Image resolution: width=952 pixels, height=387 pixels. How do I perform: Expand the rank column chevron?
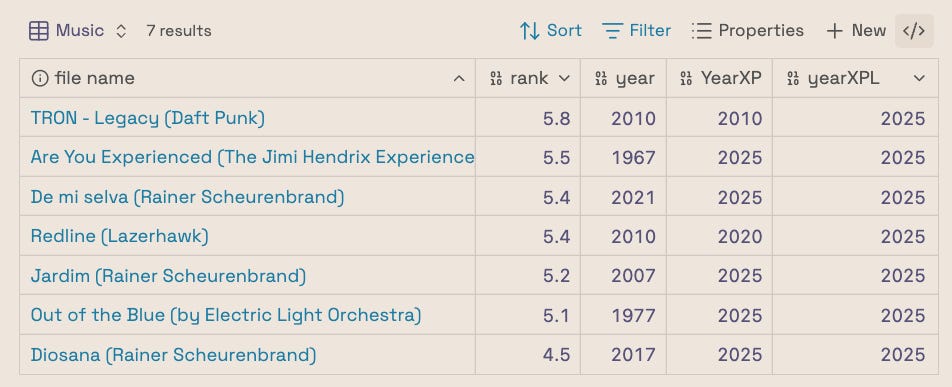(564, 78)
